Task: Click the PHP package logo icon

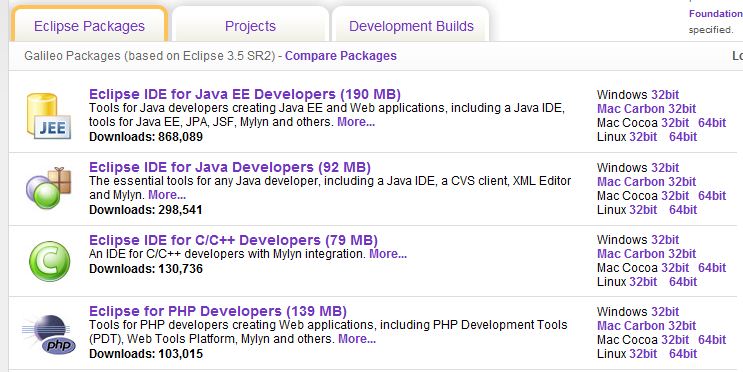Action: tap(49, 335)
